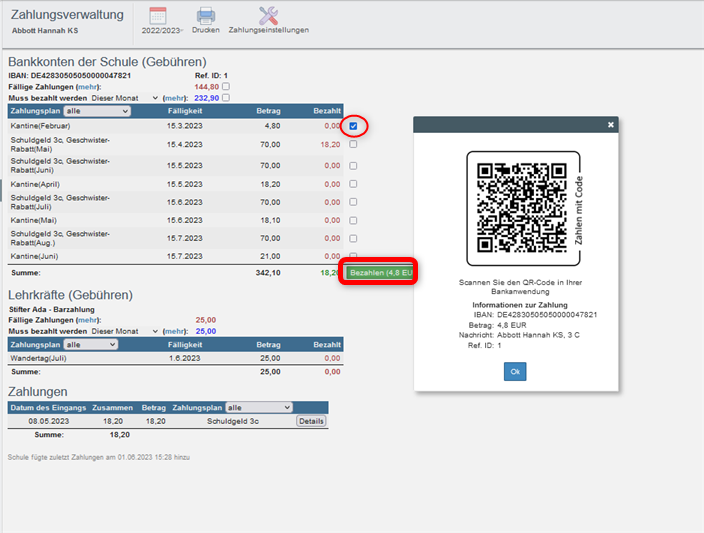
Task: Open Zahlungseinstellungen tools icon
Action: [x=268, y=16]
